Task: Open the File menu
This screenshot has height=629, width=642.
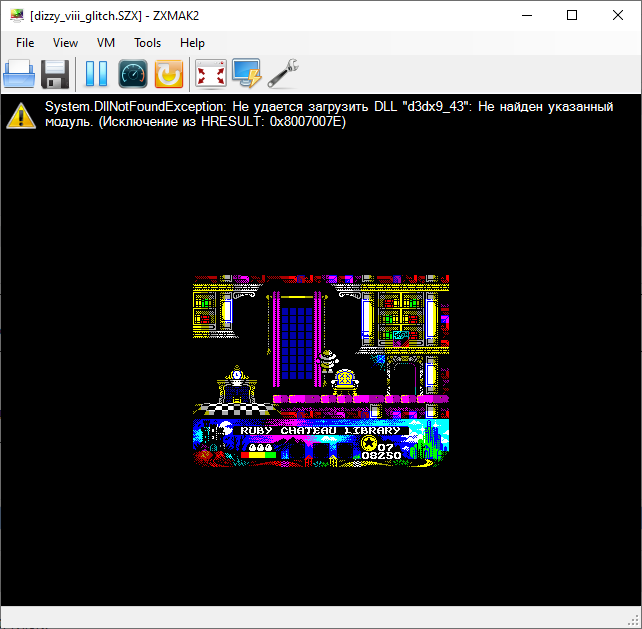Action: click(25, 43)
